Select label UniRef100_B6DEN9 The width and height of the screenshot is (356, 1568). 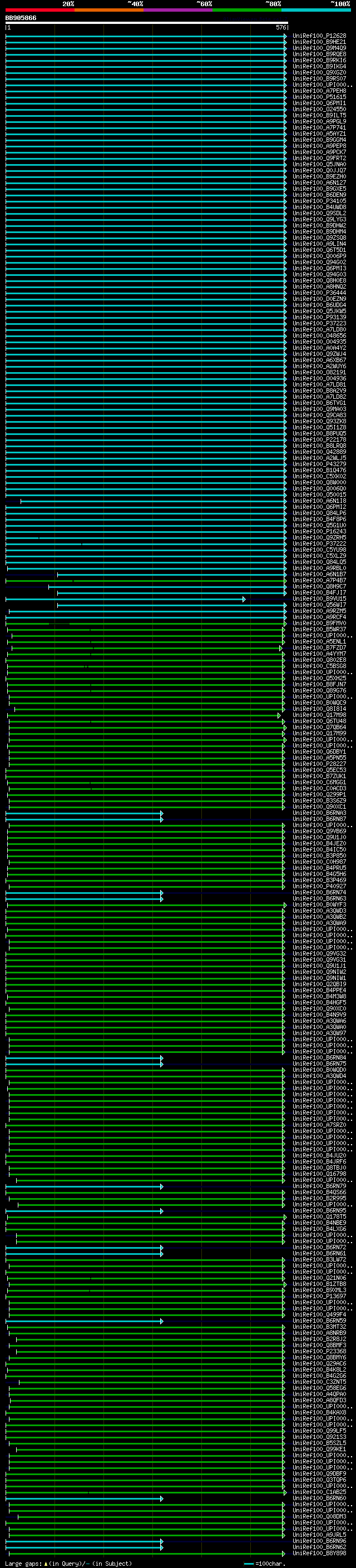tap(319, 195)
